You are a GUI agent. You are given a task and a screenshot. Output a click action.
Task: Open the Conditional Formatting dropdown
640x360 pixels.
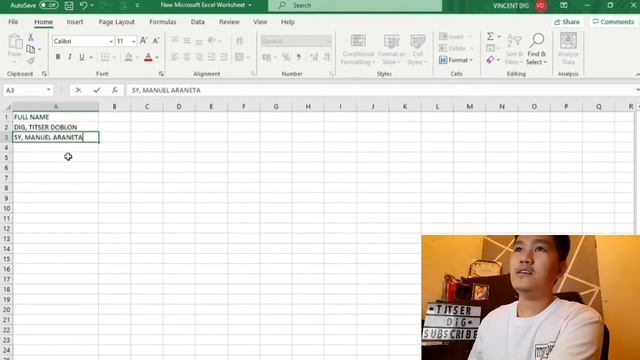point(358,49)
